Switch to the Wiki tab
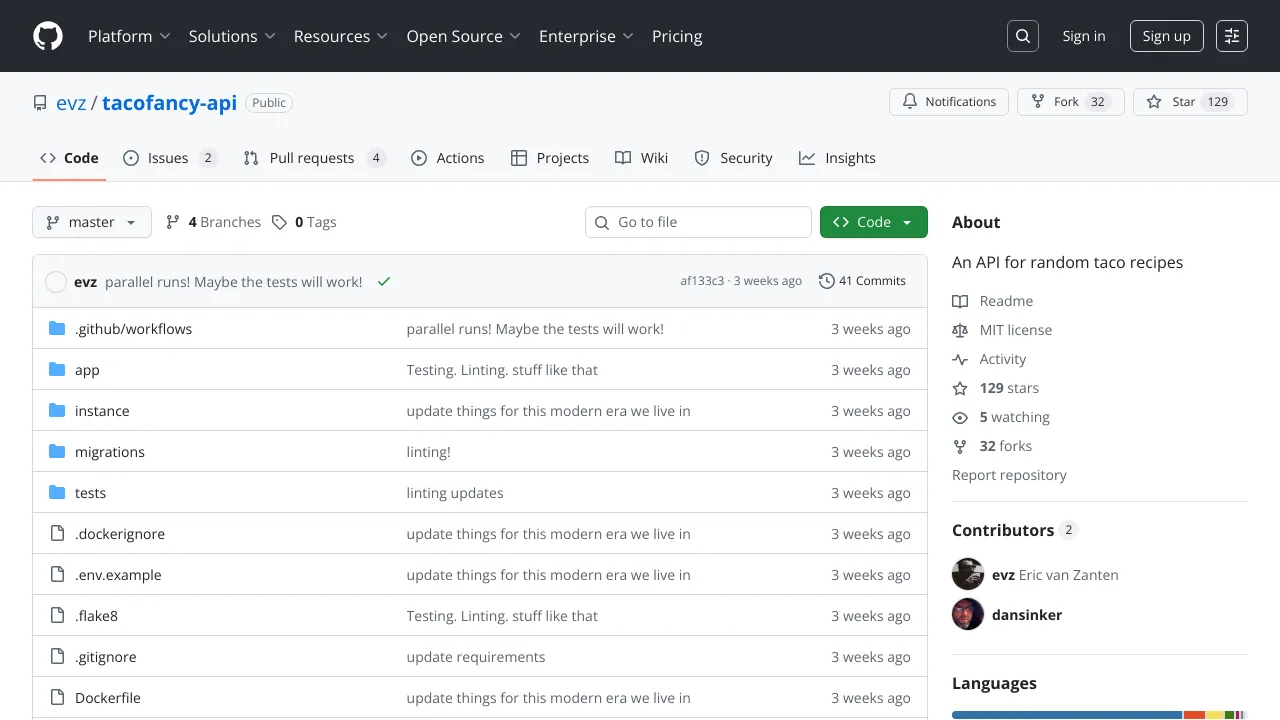Screen dimensions: 1280x720 641,158
